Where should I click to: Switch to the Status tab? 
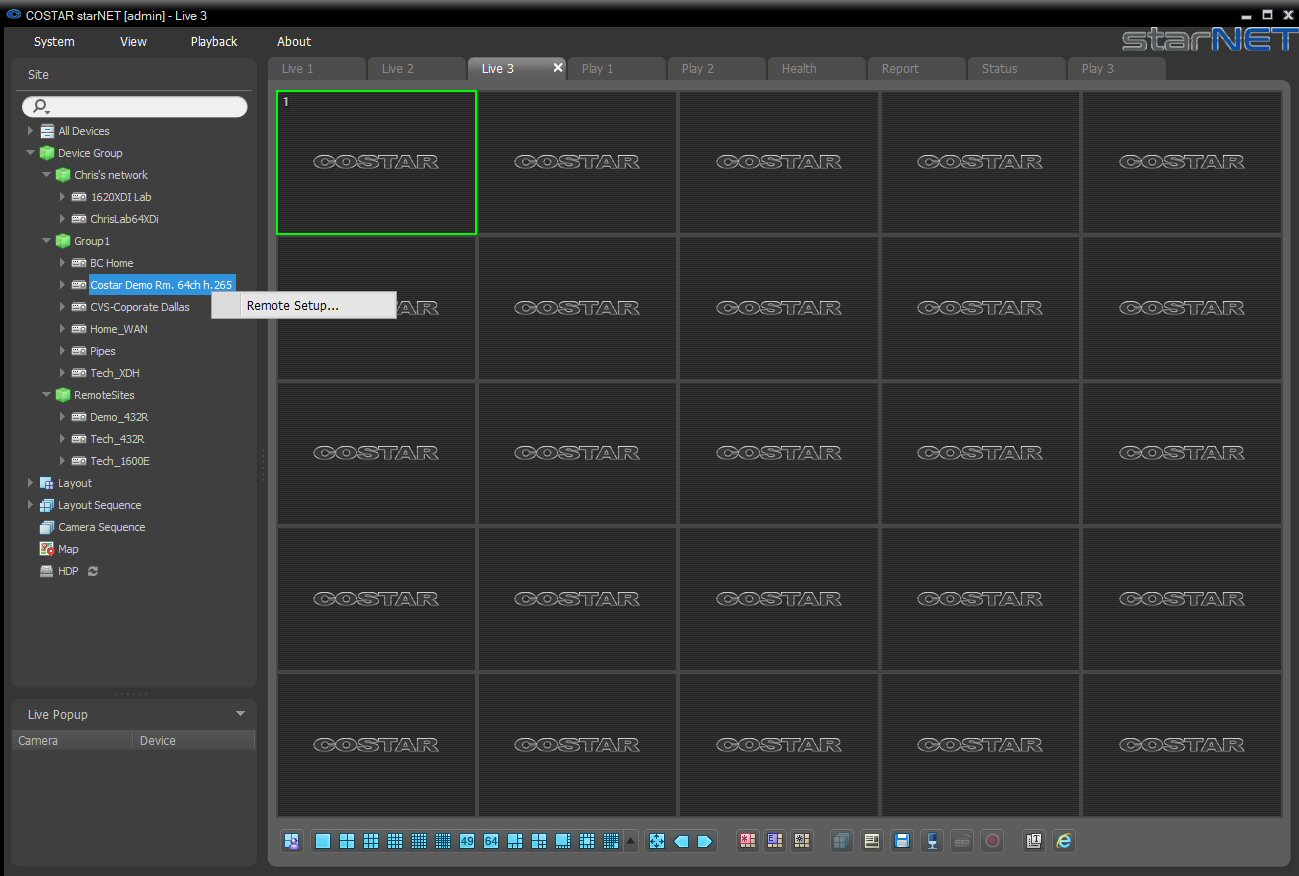1016,69
